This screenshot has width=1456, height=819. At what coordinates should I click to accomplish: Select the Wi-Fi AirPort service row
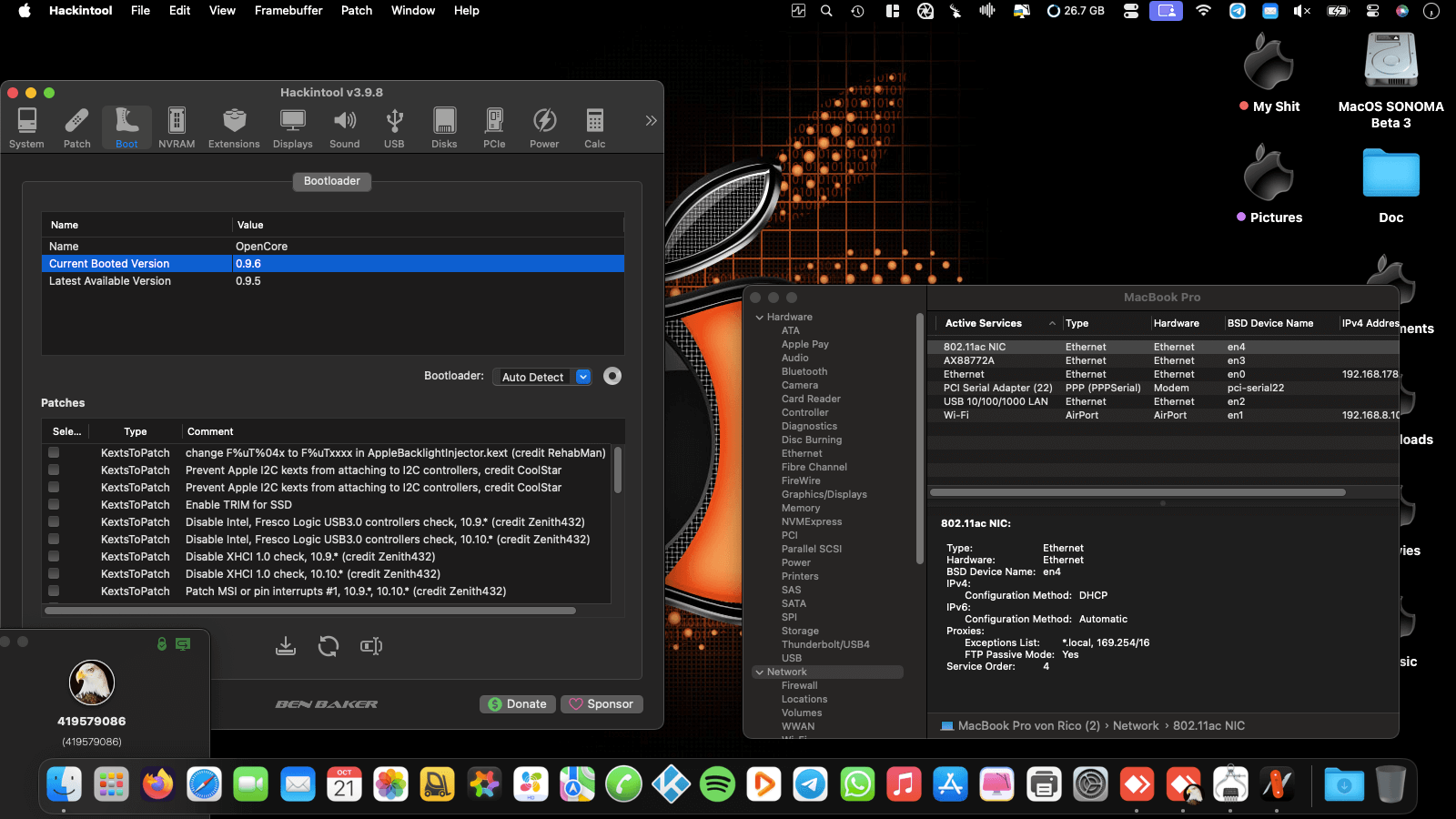pyautogui.click(x=1163, y=415)
